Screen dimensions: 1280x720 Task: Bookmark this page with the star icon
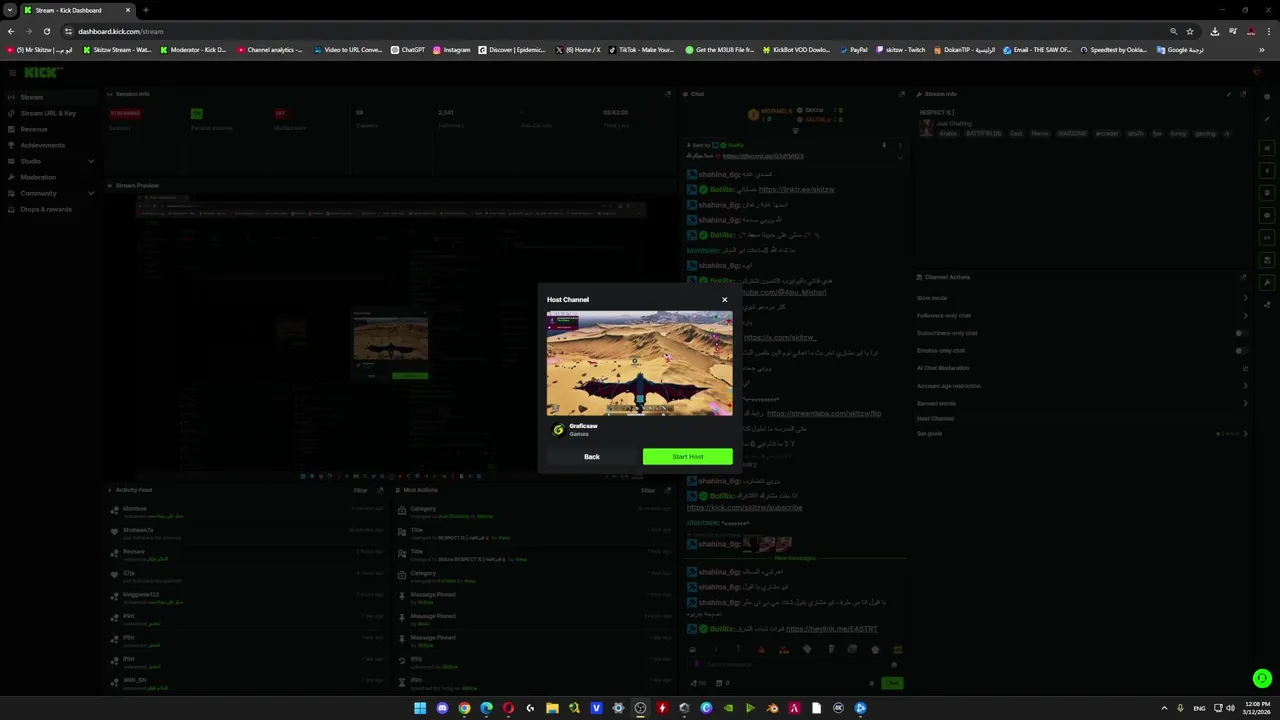(x=1189, y=31)
